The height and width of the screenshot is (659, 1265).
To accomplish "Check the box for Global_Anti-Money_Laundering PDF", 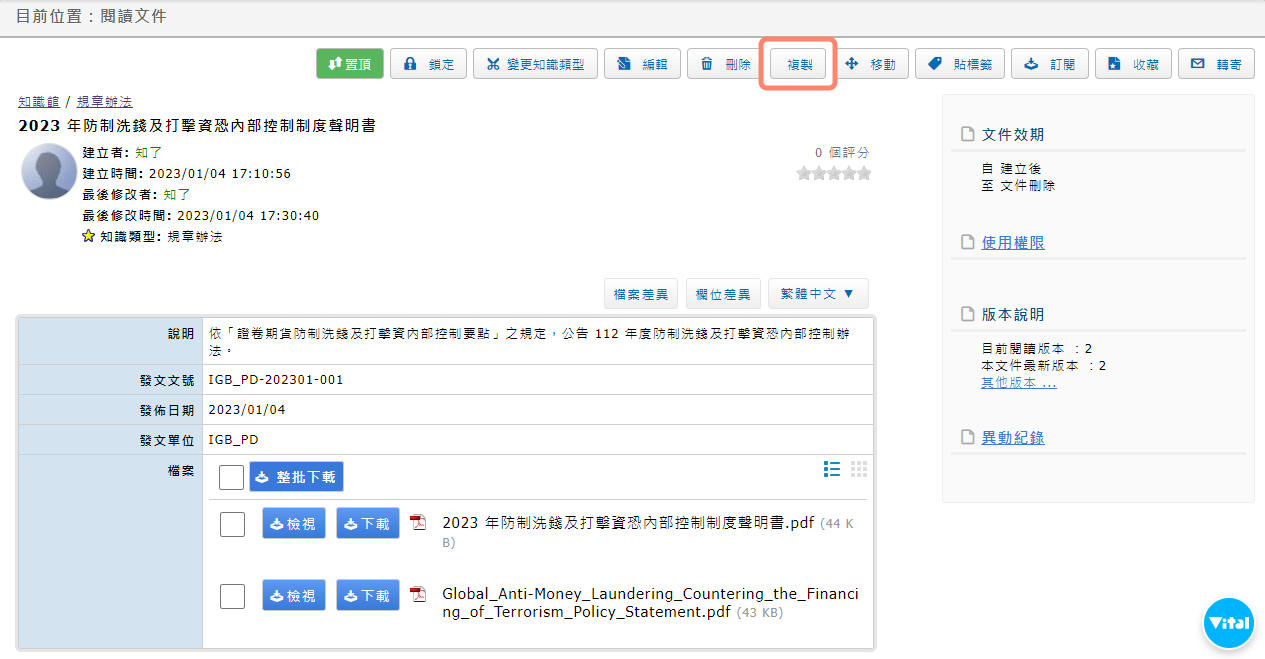I will pos(232,596).
